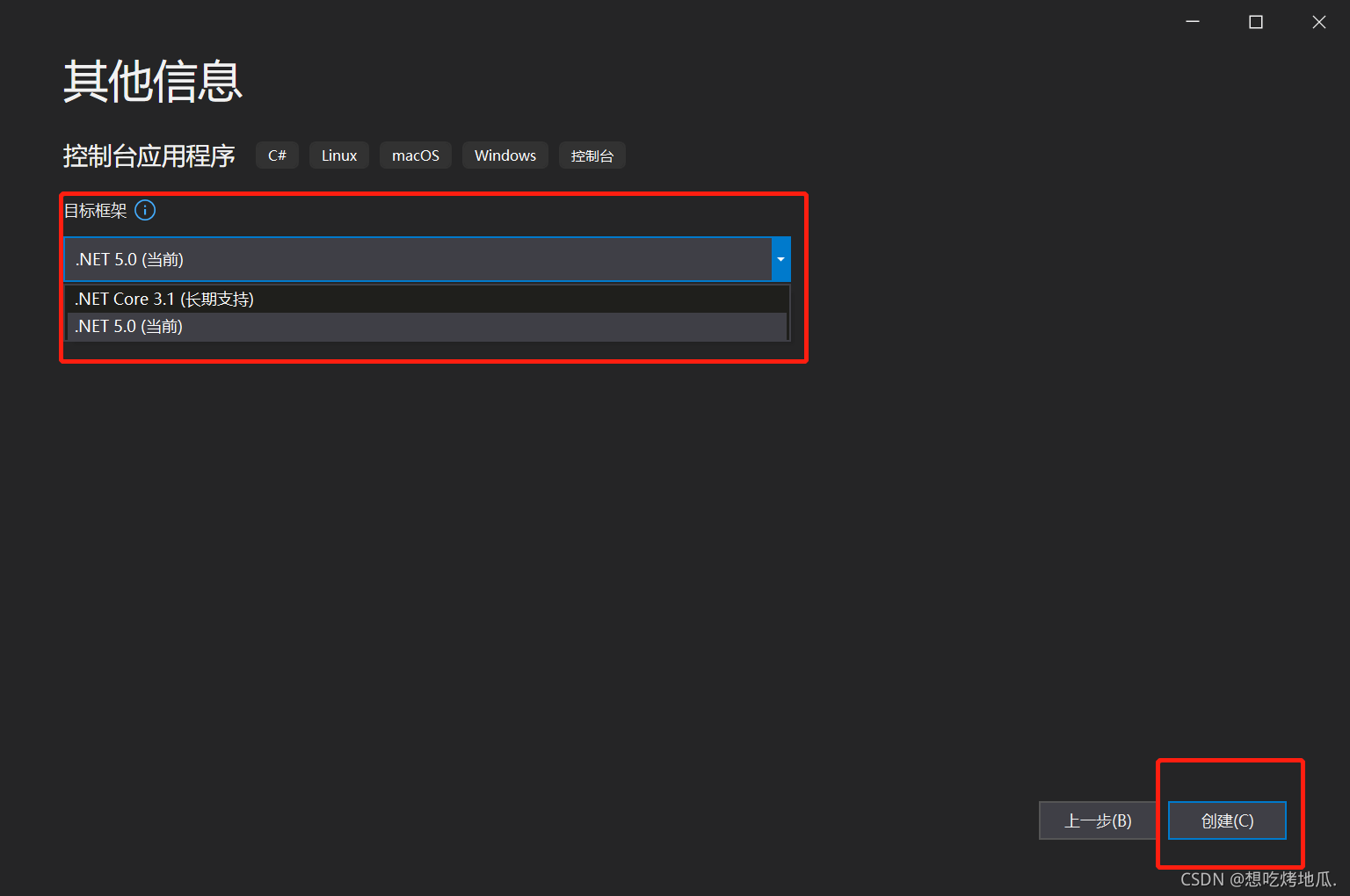Open the target framework dropdown arrow

[780, 259]
